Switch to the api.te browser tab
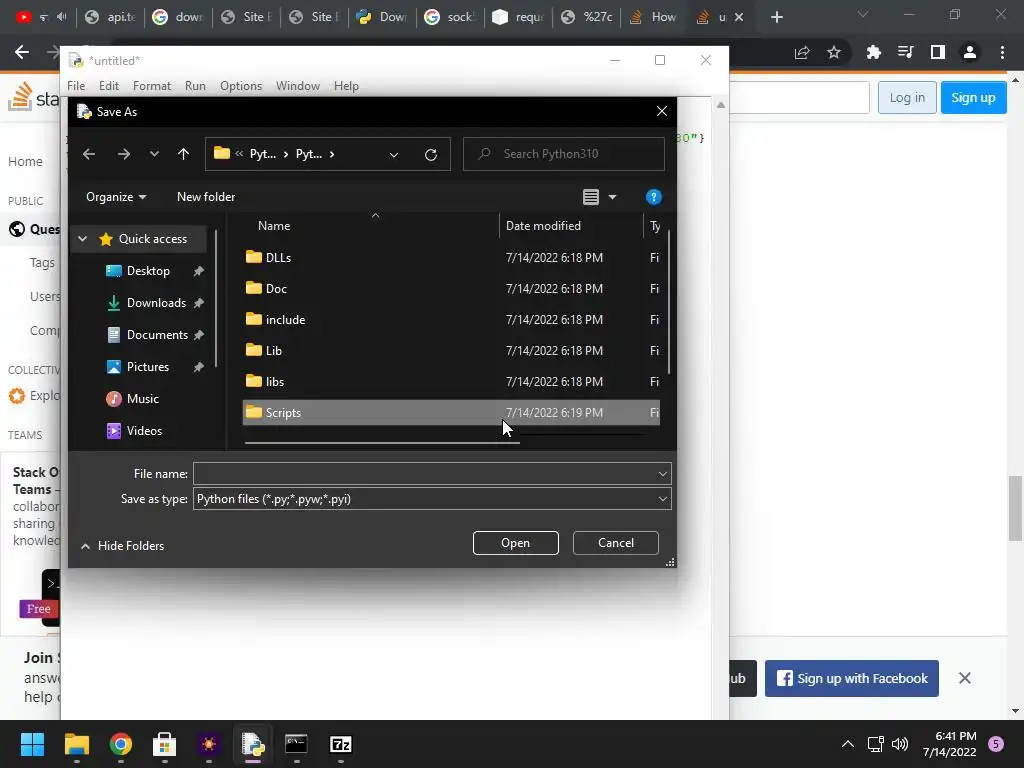The height and width of the screenshot is (768, 1024). click(x=110, y=17)
